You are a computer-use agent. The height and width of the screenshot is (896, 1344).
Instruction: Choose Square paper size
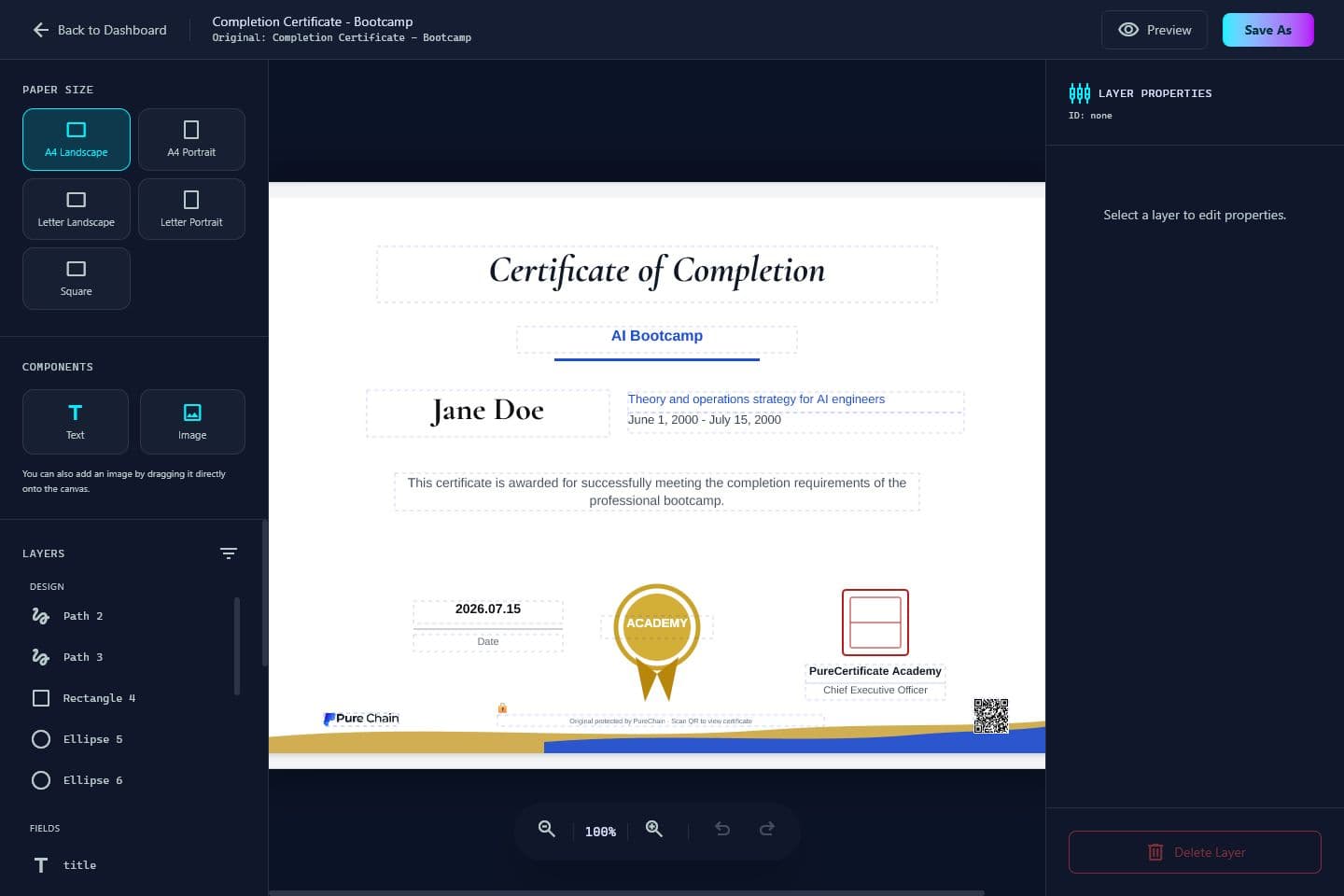(x=77, y=278)
